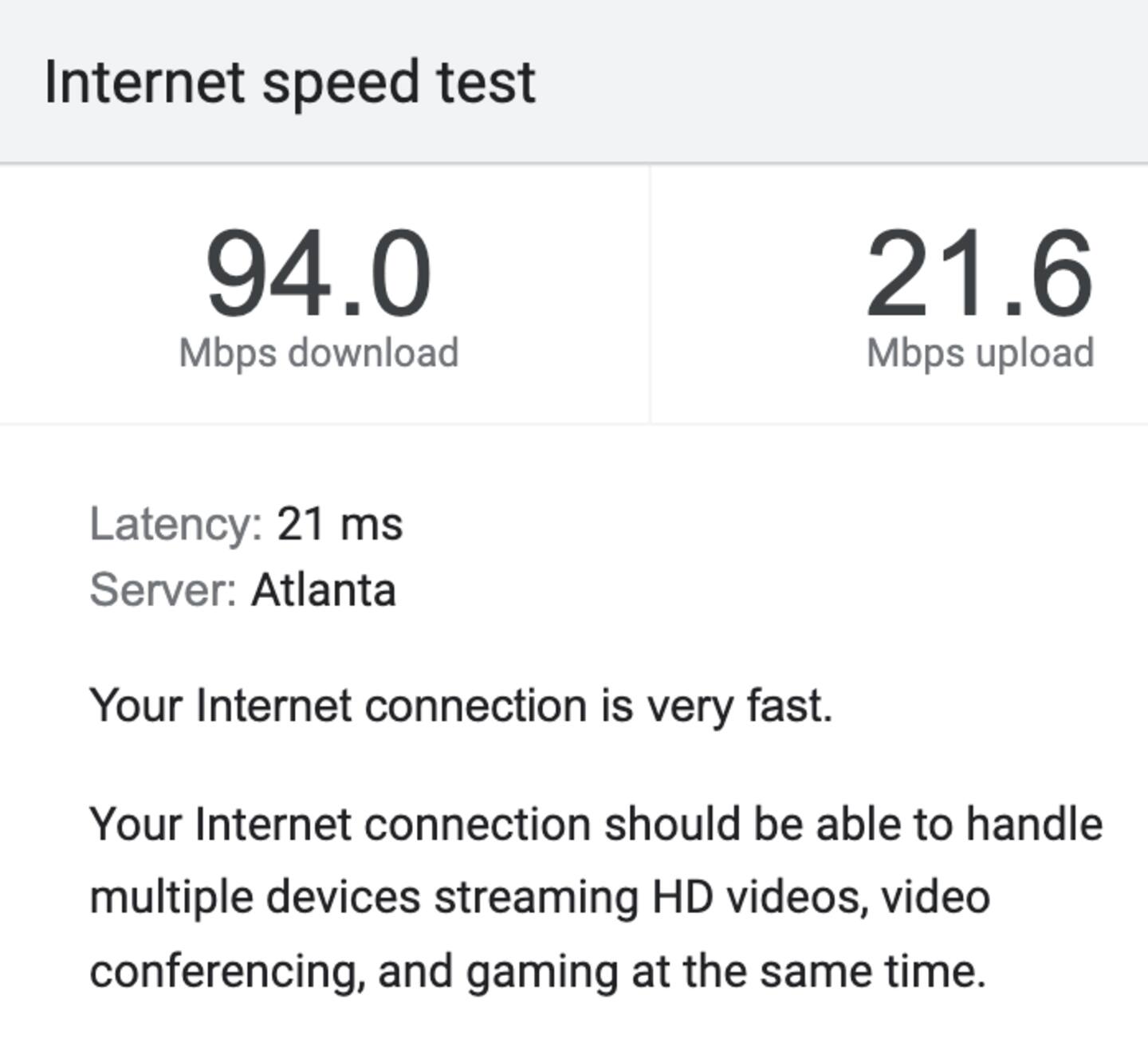Screen dimensions: 1148x1043
Task: Click the word Your starting the last paragraph
Action: click(136, 824)
